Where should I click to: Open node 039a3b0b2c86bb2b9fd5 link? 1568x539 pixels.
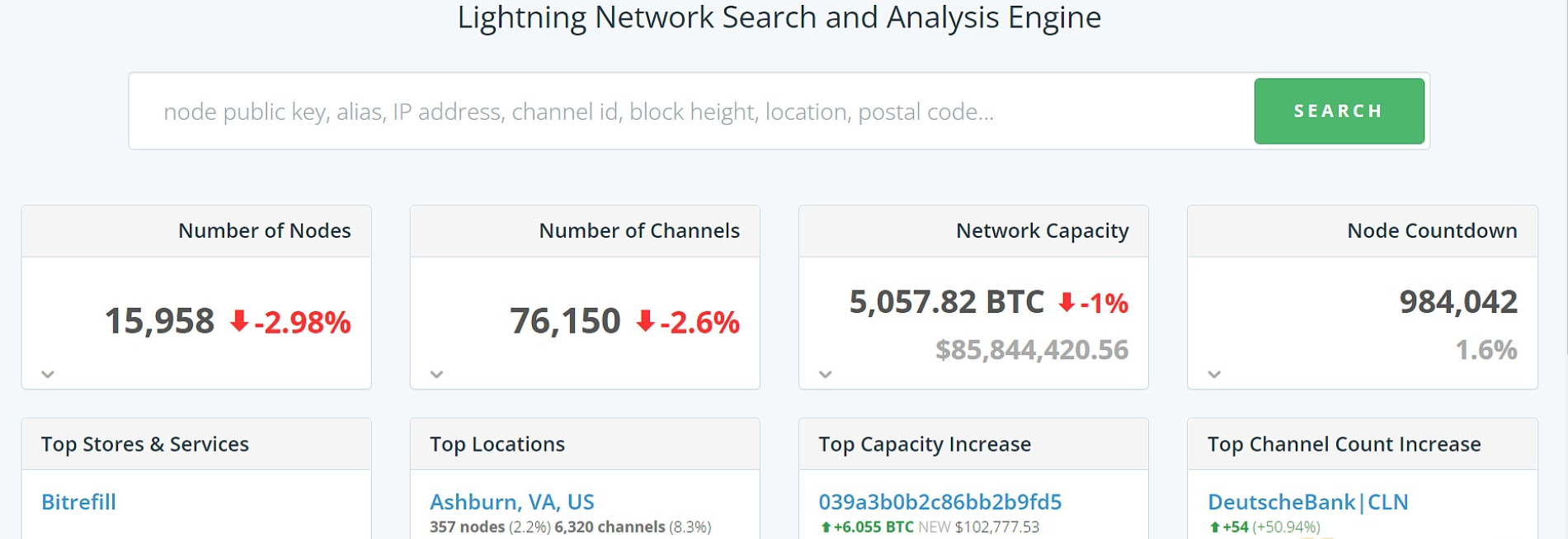click(939, 502)
